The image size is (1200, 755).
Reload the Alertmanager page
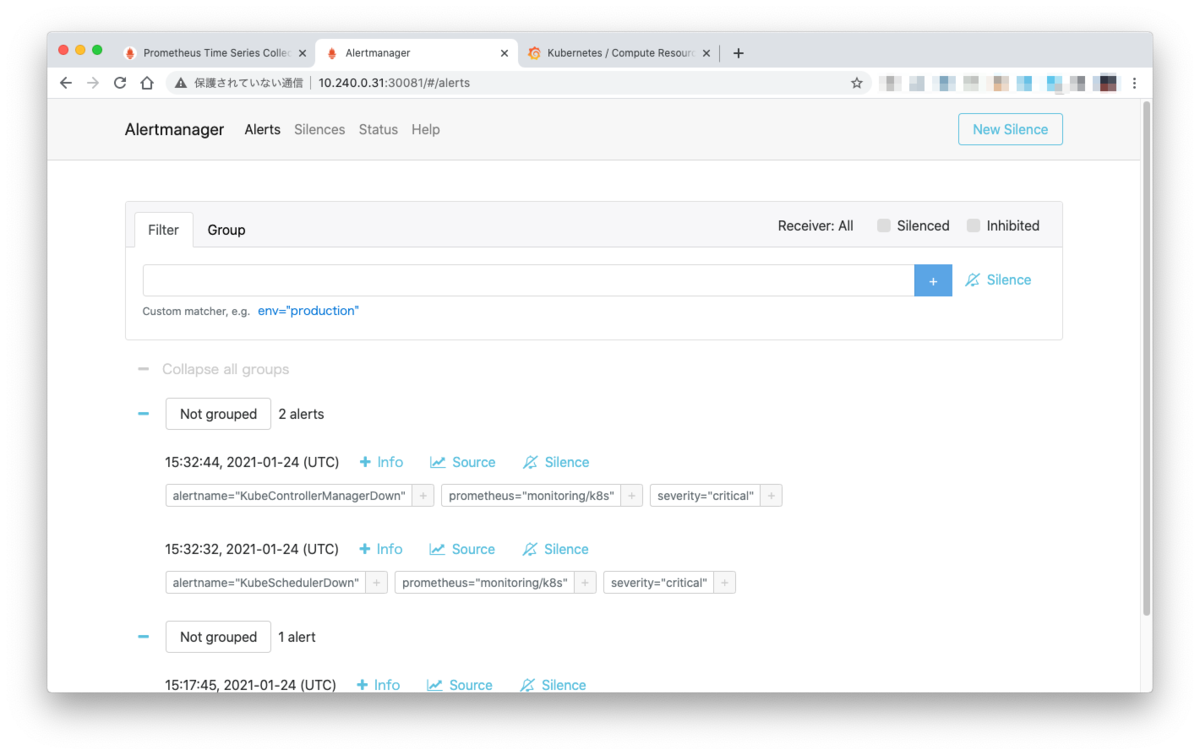[120, 83]
